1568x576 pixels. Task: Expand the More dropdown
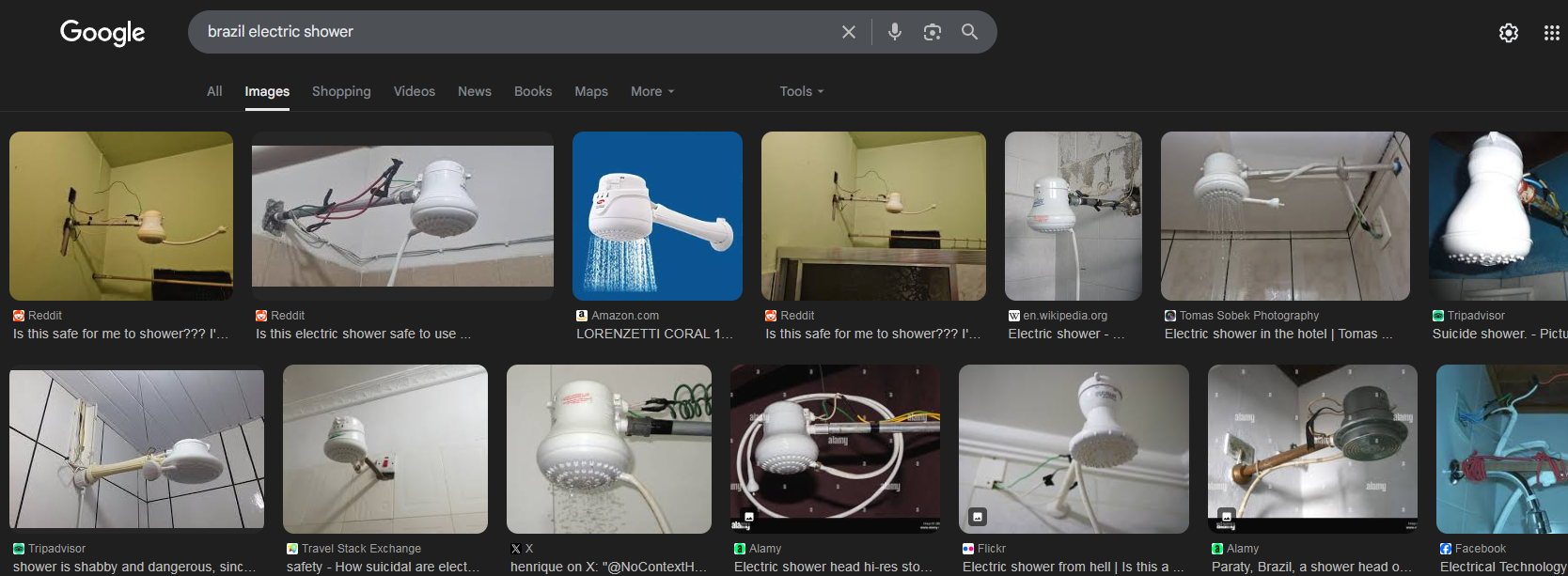pyautogui.click(x=652, y=91)
